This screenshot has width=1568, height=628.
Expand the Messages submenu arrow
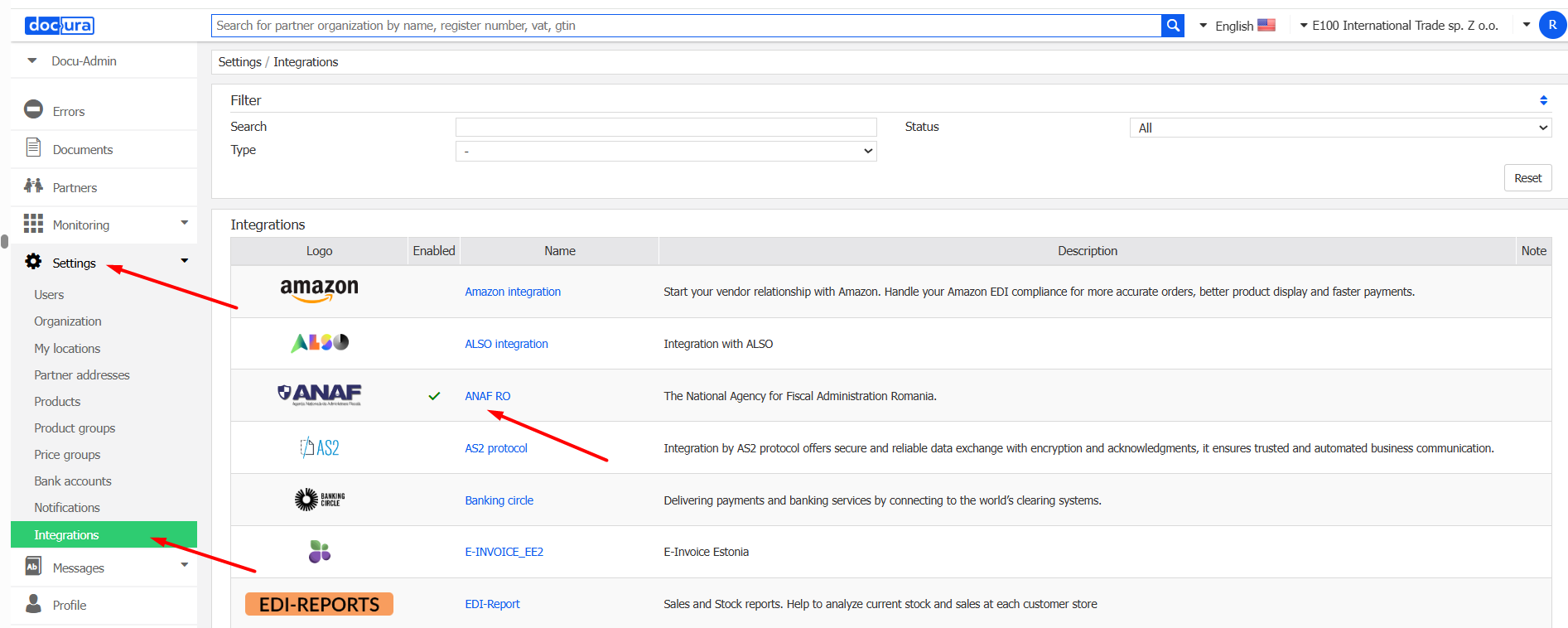click(x=185, y=565)
